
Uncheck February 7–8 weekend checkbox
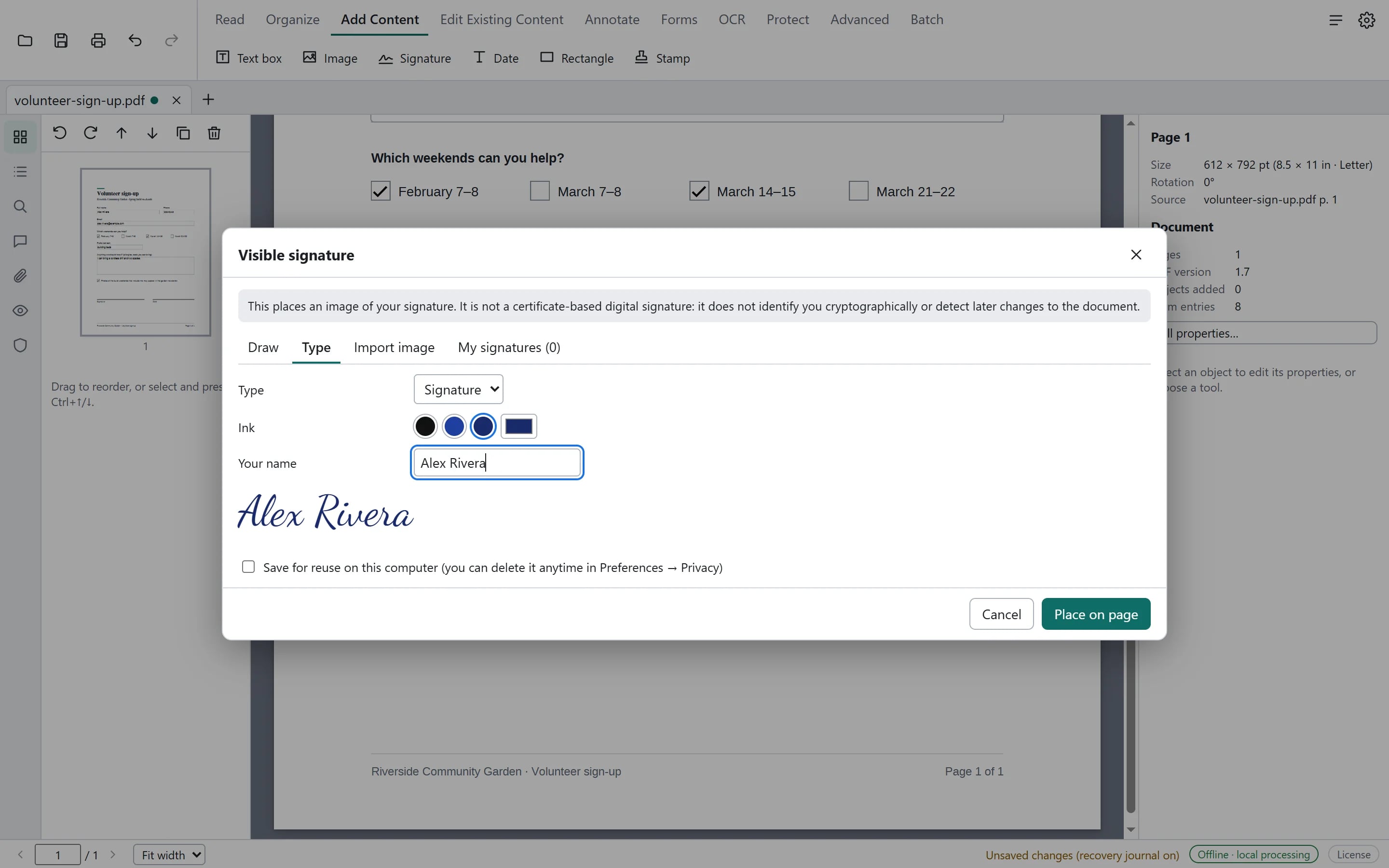point(381,191)
